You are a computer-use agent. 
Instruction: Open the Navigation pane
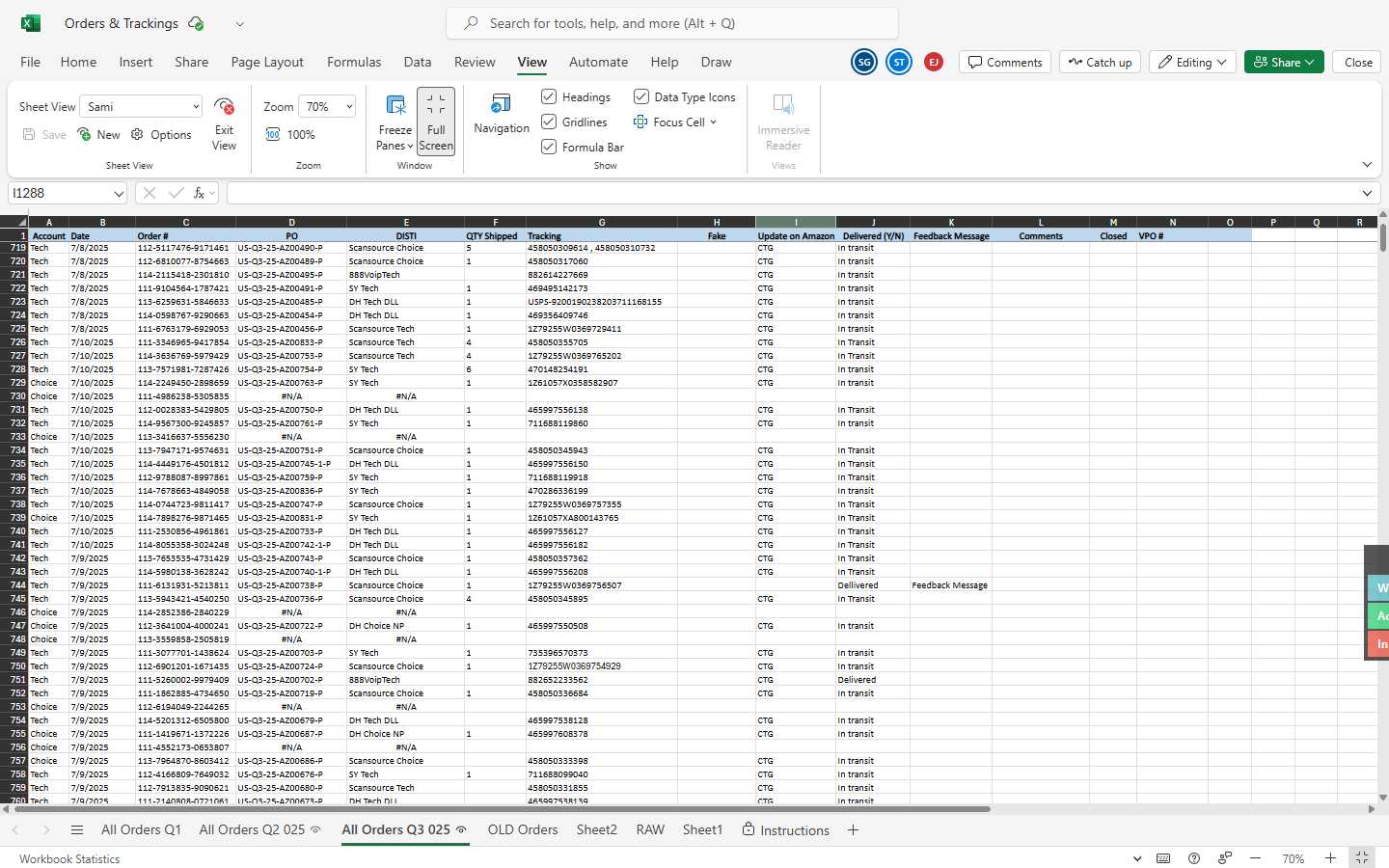(x=502, y=114)
